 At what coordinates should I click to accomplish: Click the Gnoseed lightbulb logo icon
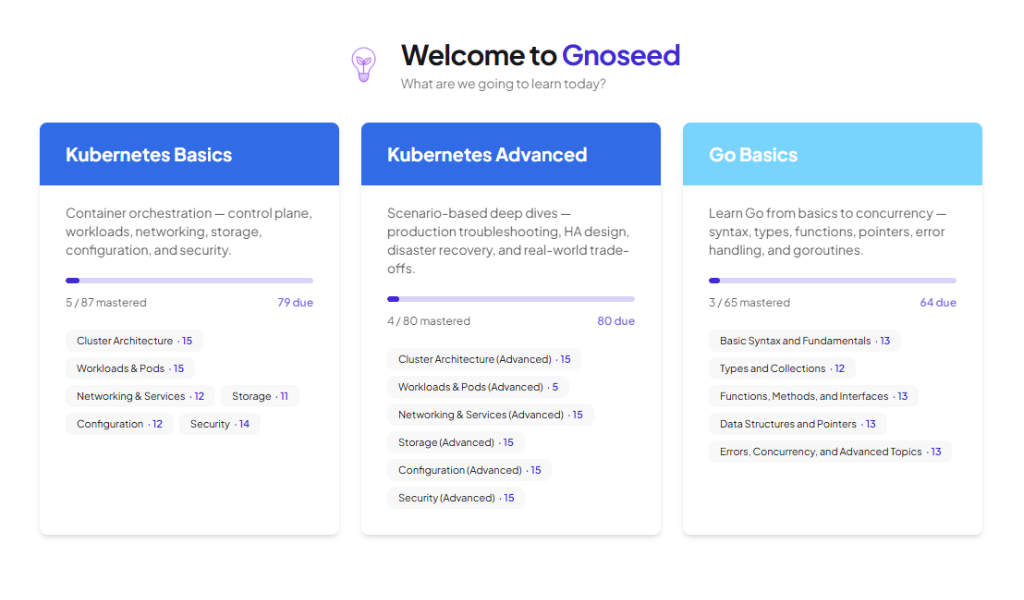pyautogui.click(x=364, y=64)
